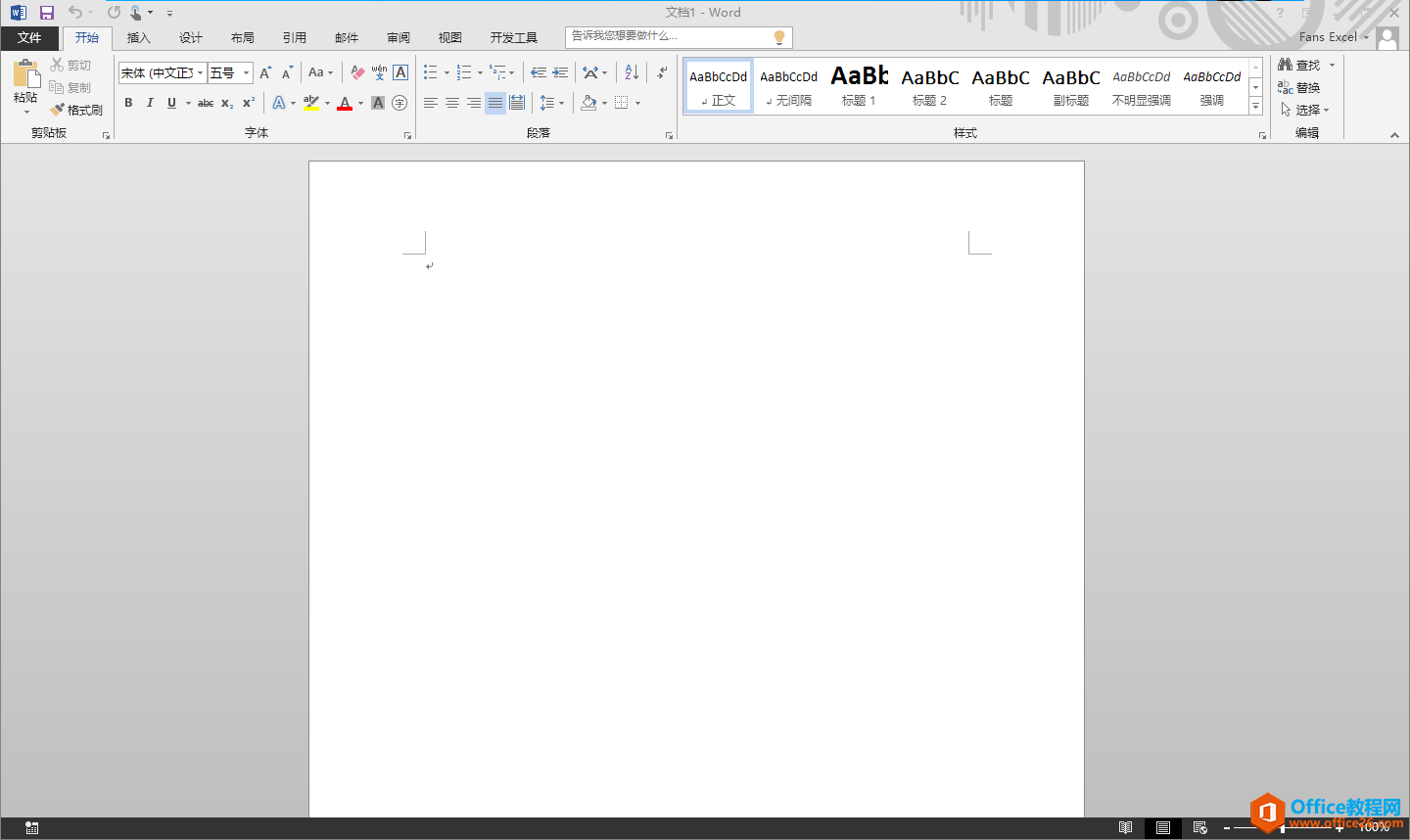The width and height of the screenshot is (1410, 840).
Task: Switch to the 设计 (Design) tab
Action: [191, 37]
